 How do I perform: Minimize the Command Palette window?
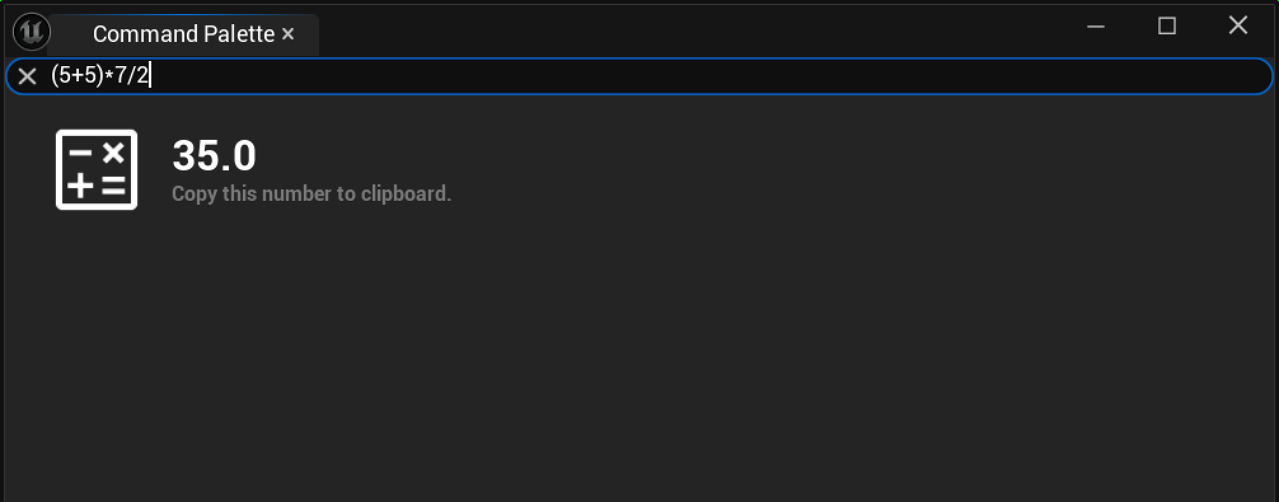[x=1096, y=27]
